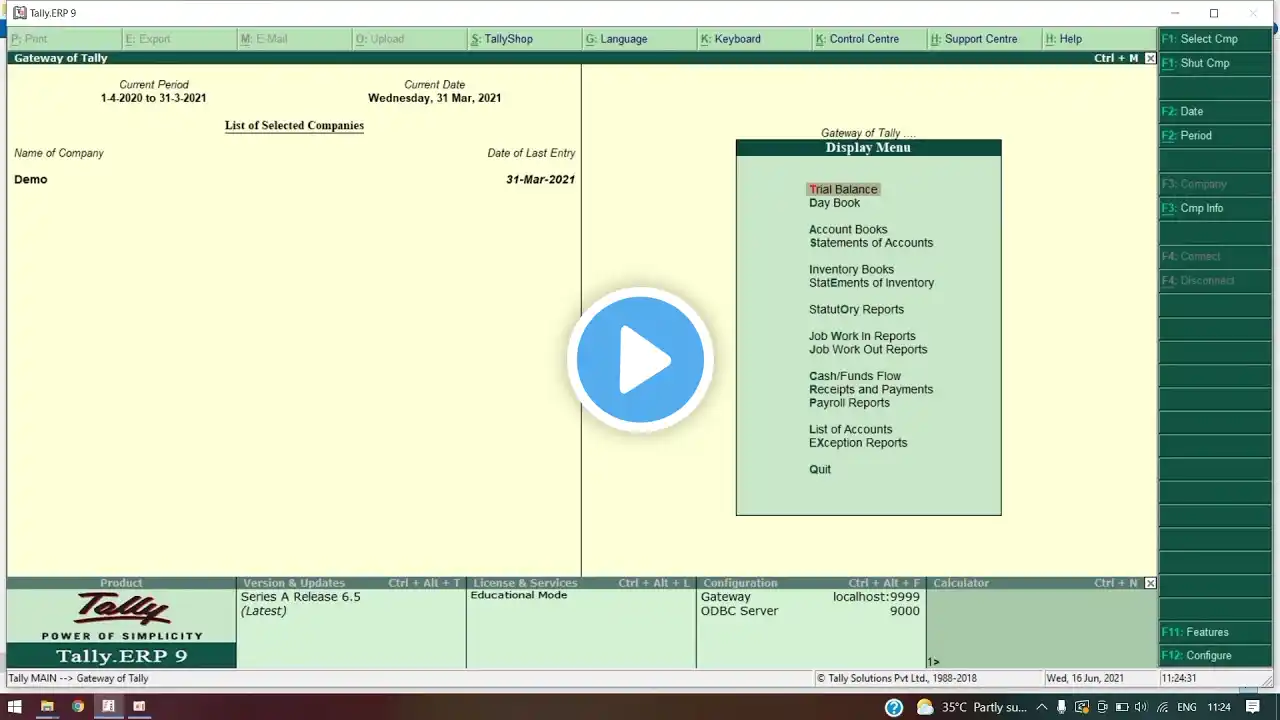Image resolution: width=1280 pixels, height=720 pixels.
Task: Select Job Work In Reports
Action: click(x=862, y=336)
